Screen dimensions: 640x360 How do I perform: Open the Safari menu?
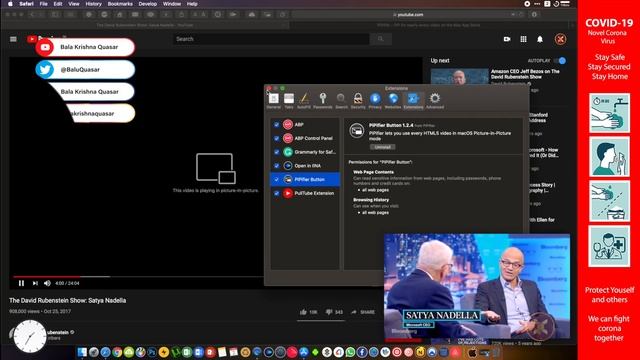coord(27,4)
